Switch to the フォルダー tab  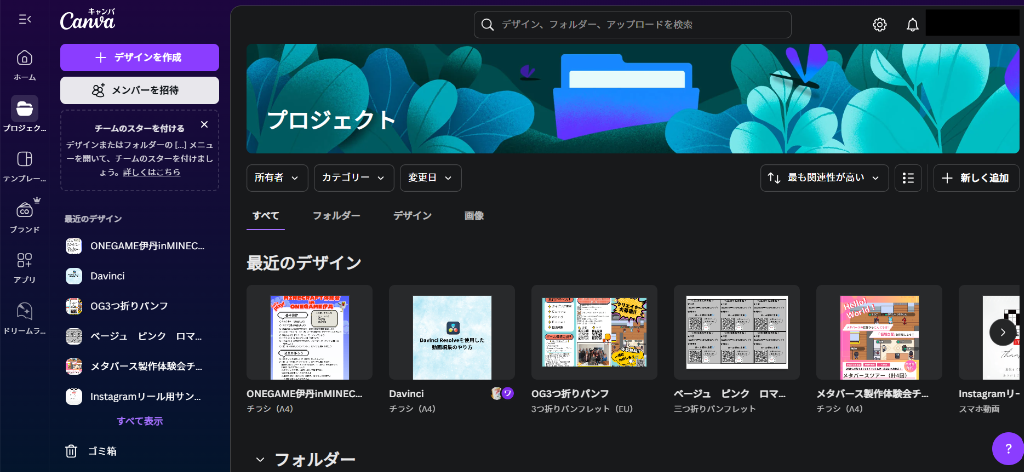[x=336, y=215]
